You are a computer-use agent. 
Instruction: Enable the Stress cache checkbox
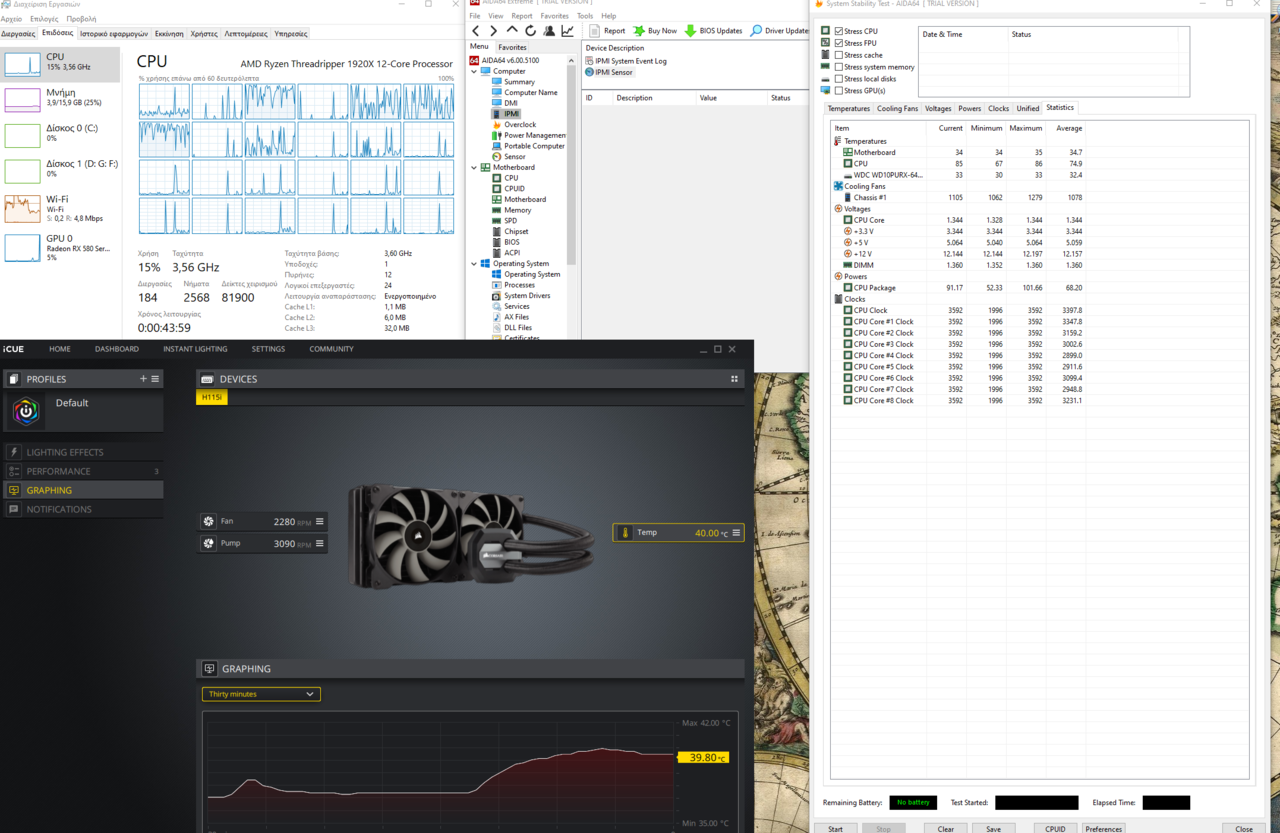(x=838, y=55)
